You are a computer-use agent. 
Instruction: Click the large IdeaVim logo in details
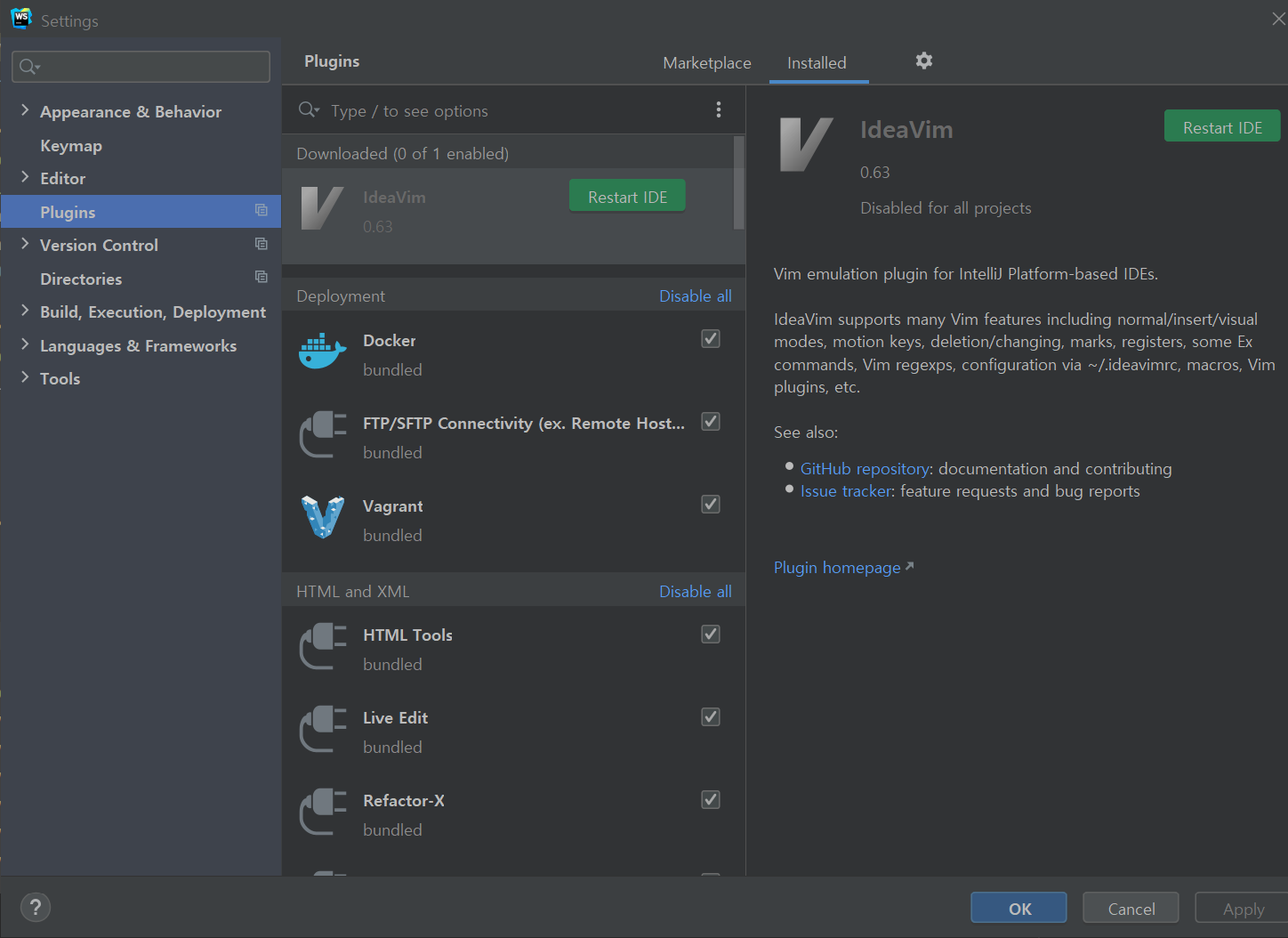[x=806, y=143]
